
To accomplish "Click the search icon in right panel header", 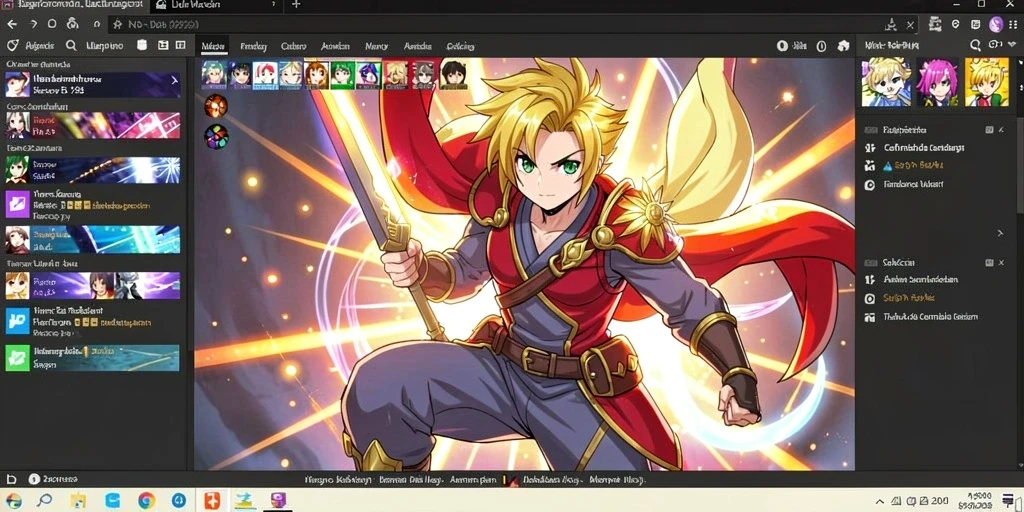I will [975, 45].
